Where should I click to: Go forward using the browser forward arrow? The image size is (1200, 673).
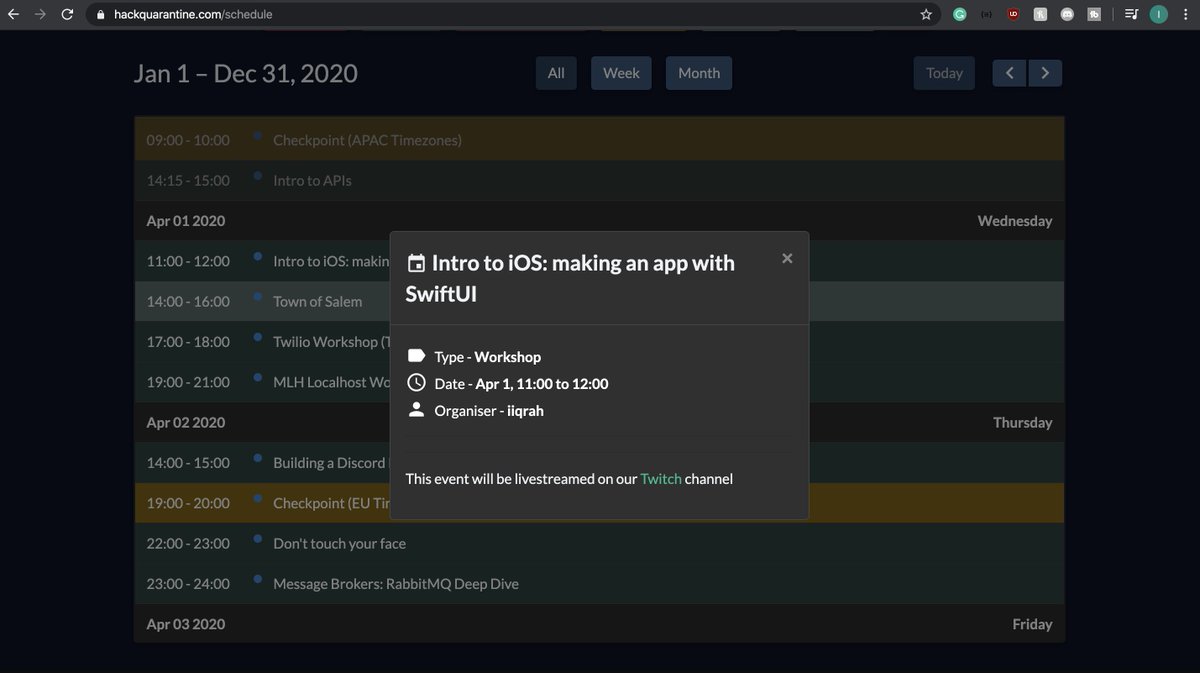40,15
